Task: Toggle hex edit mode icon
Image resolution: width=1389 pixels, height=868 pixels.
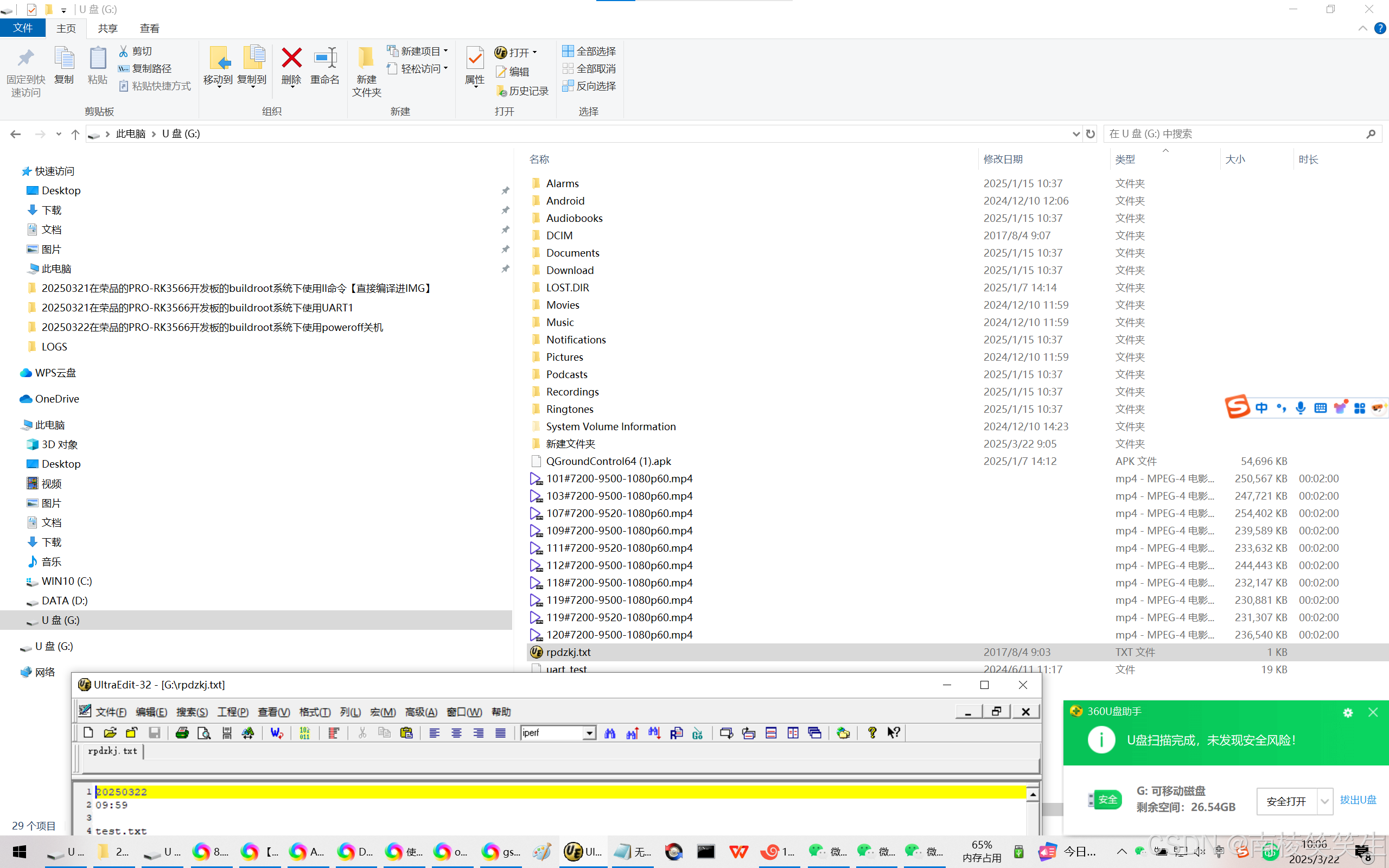Action: (305, 732)
